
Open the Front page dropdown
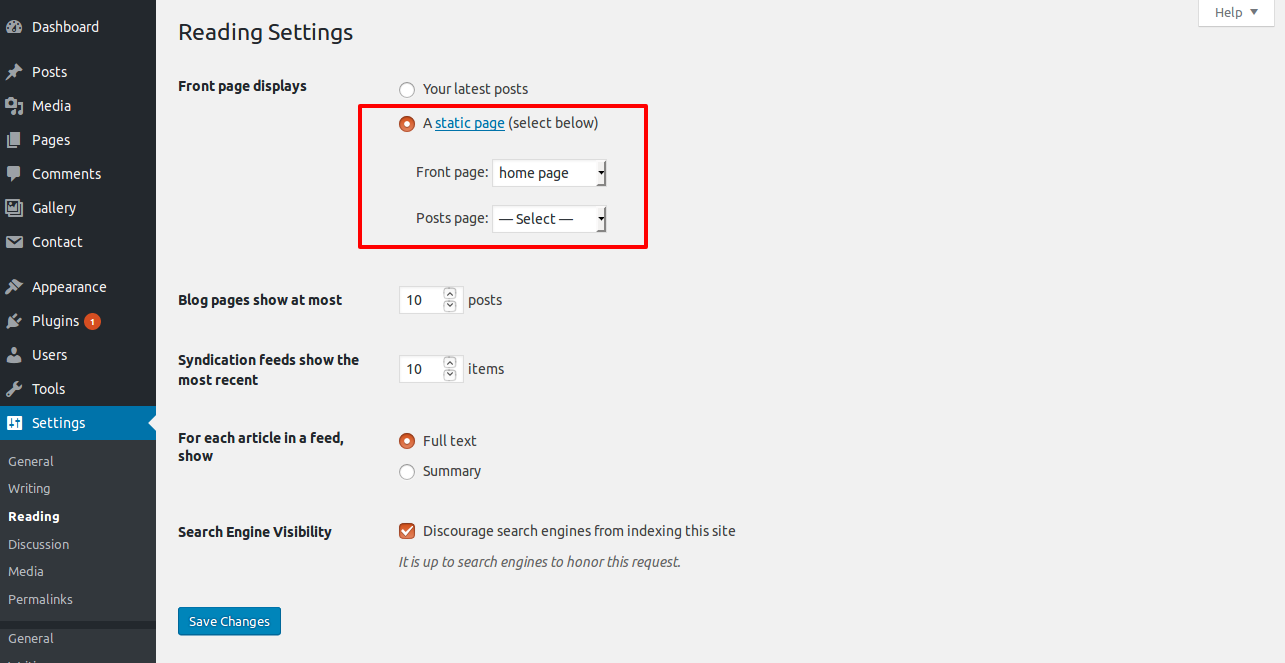(549, 173)
